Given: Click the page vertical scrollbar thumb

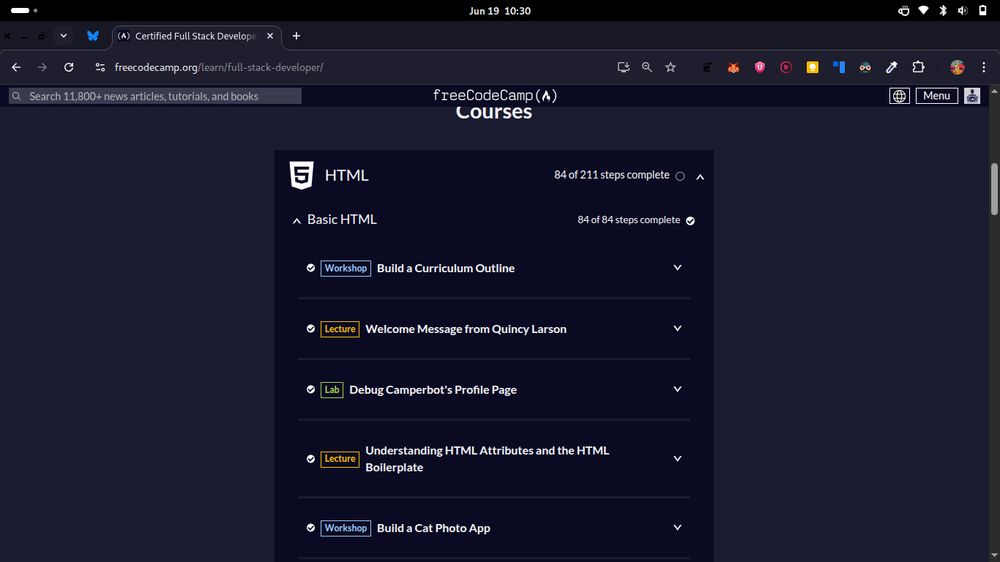Looking at the screenshot, I should coord(994,189).
